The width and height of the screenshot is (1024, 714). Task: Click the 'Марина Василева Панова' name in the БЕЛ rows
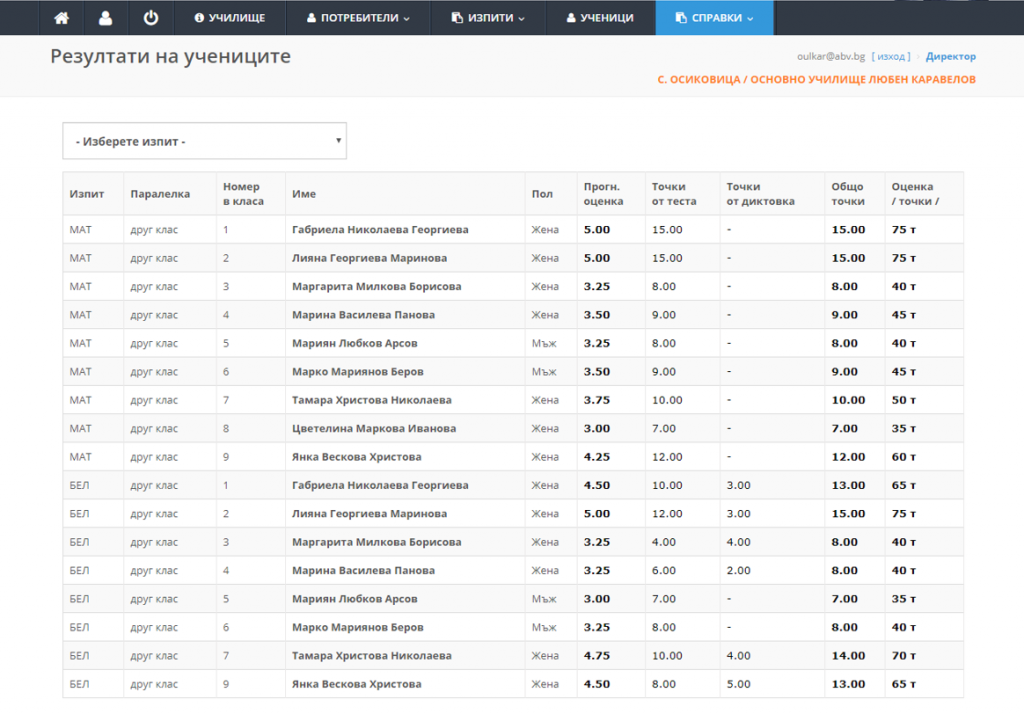[x=363, y=570]
